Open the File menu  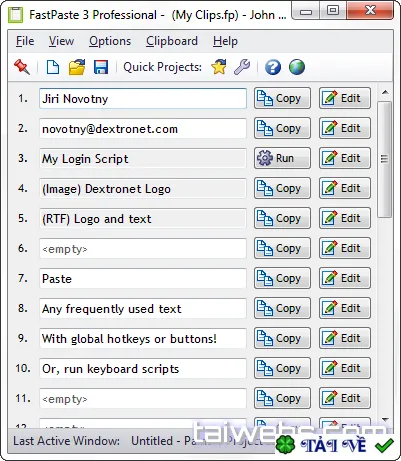pyautogui.click(x=25, y=41)
